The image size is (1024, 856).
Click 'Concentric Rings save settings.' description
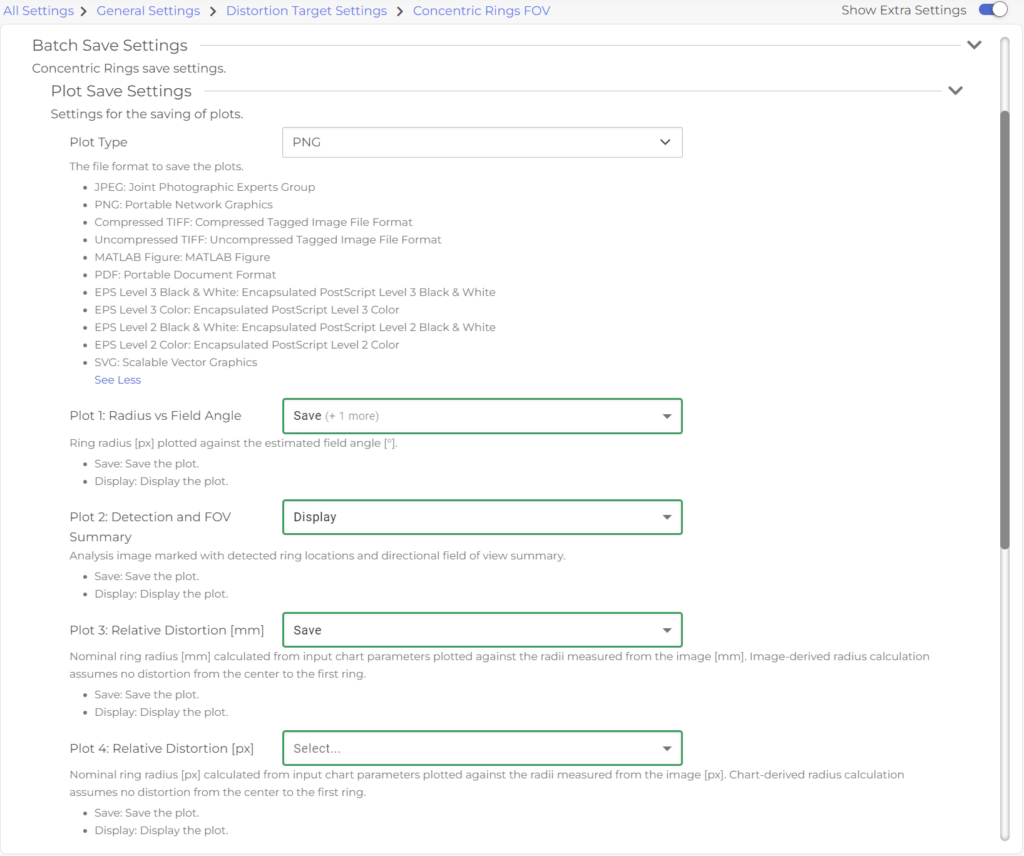coord(129,69)
